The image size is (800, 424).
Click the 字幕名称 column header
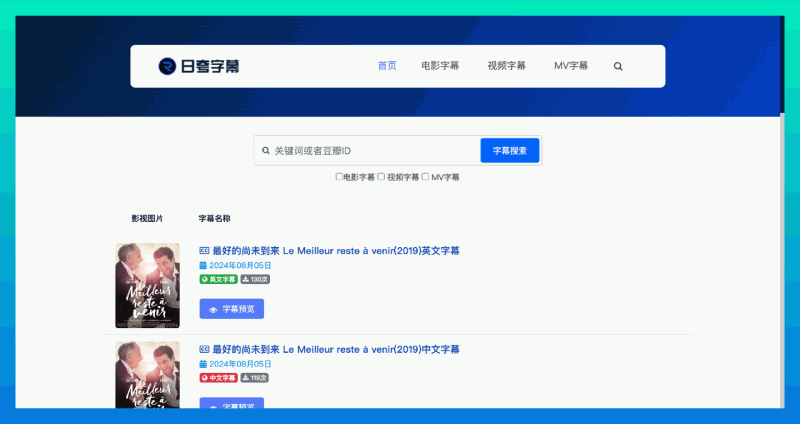click(214, 218)
